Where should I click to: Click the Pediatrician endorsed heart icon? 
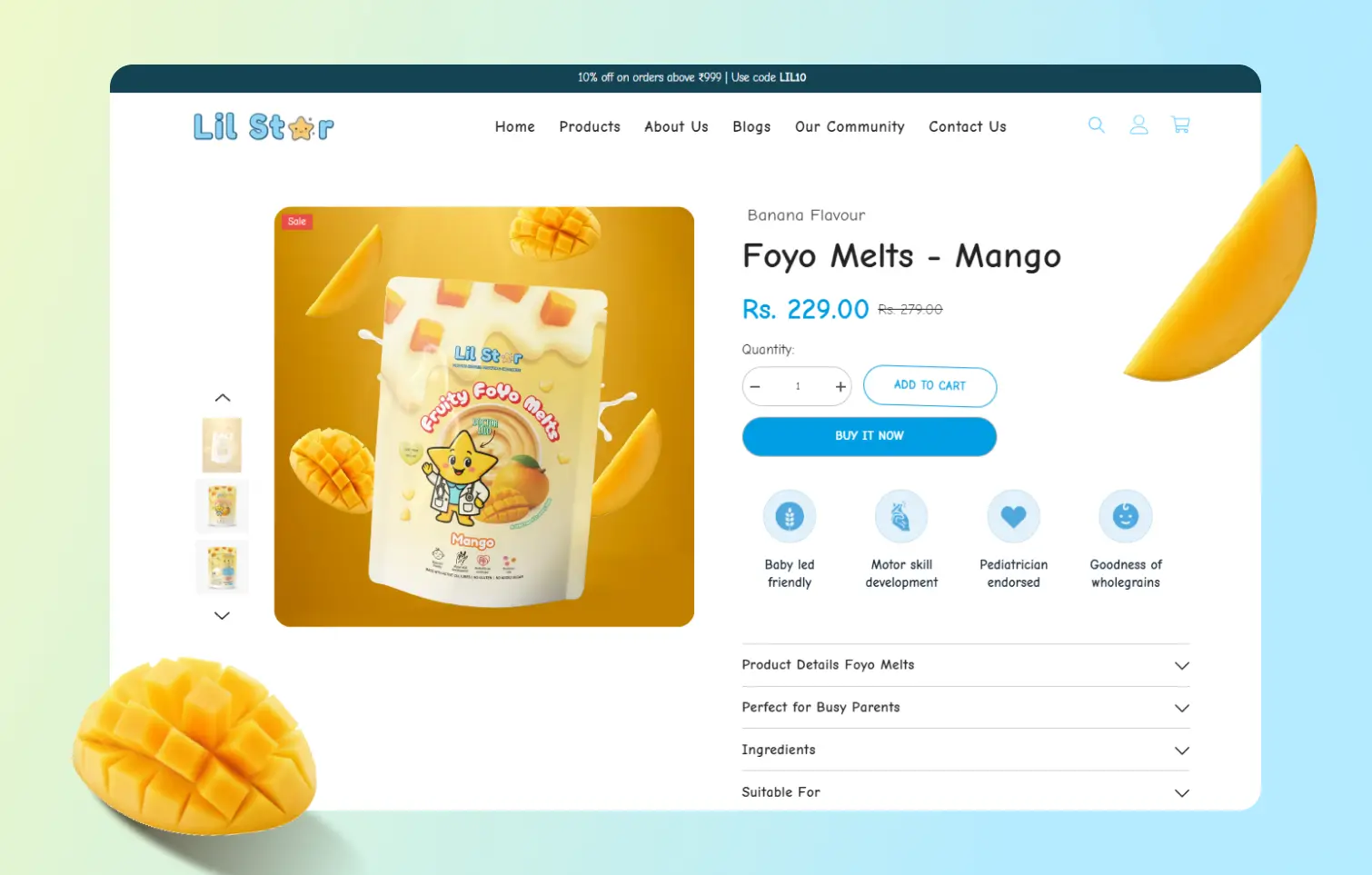[x=1014, y=516]
